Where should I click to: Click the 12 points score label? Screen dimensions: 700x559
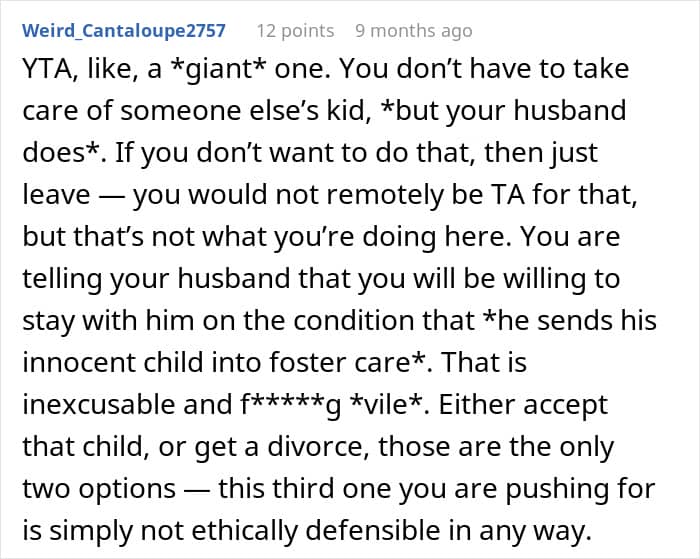(x=295, y=31)
